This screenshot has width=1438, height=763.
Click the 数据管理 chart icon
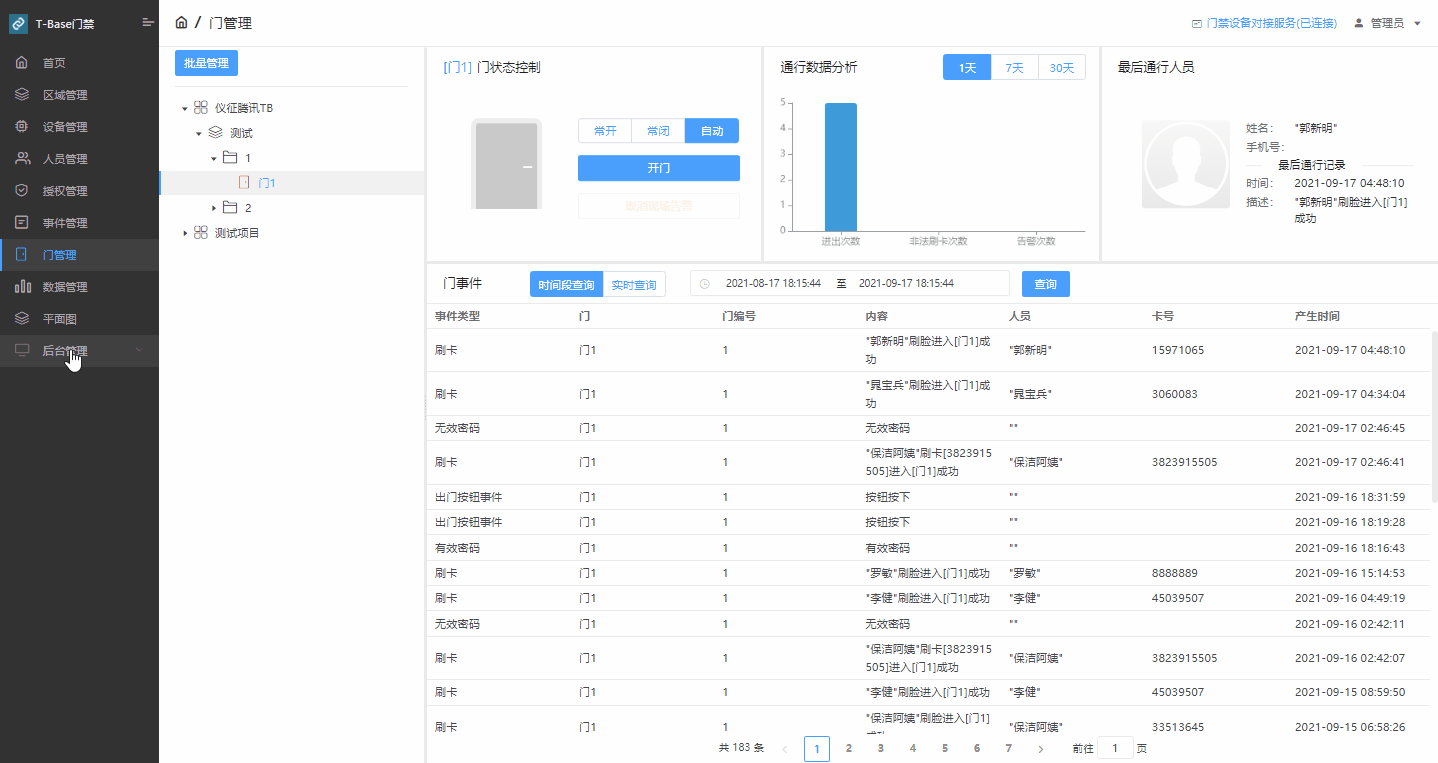point(22,287)
